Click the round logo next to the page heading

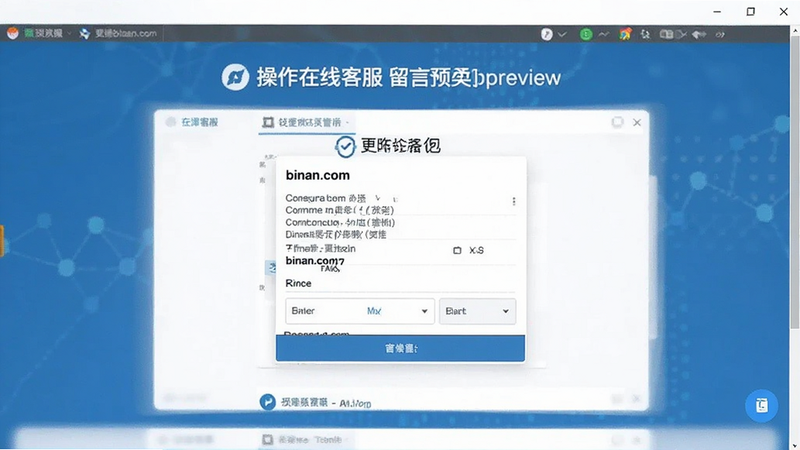pyautogui.click(x=235, y=78)
